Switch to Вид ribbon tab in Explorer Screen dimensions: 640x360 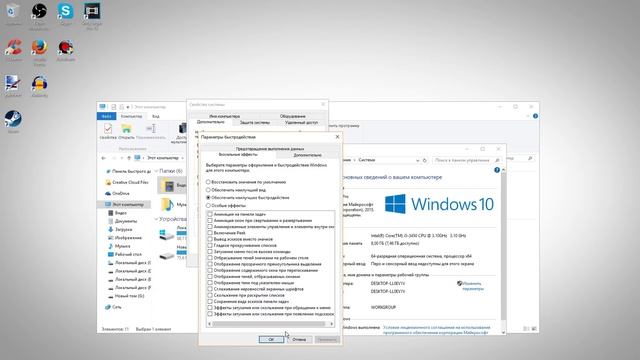(156, 116)
